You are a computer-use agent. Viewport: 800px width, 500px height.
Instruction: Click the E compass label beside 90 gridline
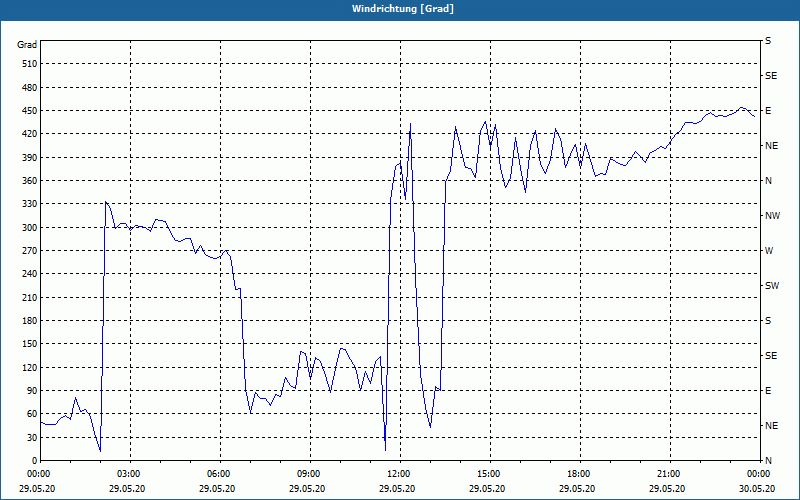coord(768,391)
